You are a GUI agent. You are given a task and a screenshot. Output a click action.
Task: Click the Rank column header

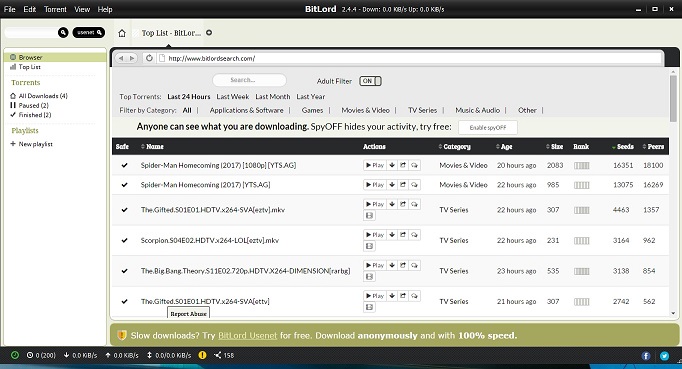(581, 147)
